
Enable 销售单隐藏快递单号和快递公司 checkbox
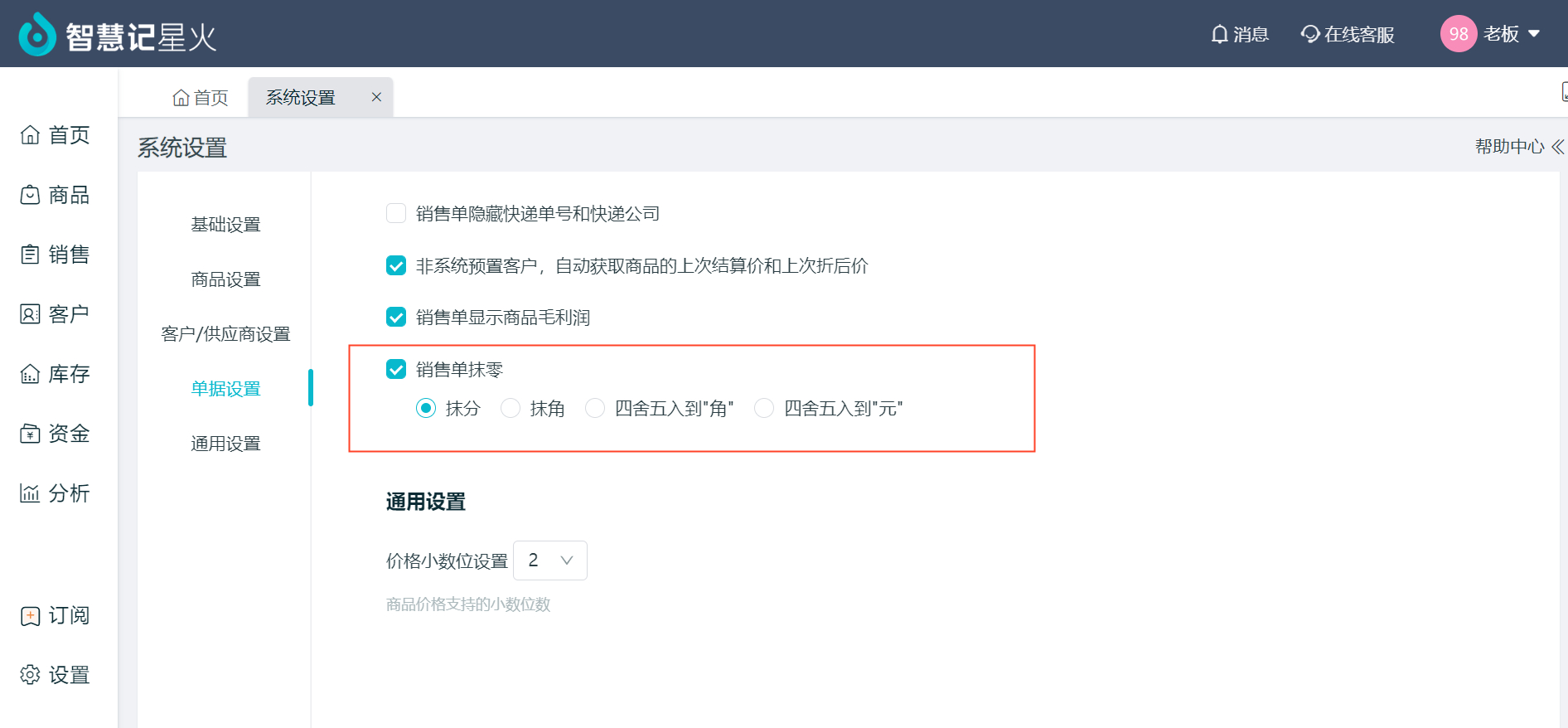click(x=396, y=213)
